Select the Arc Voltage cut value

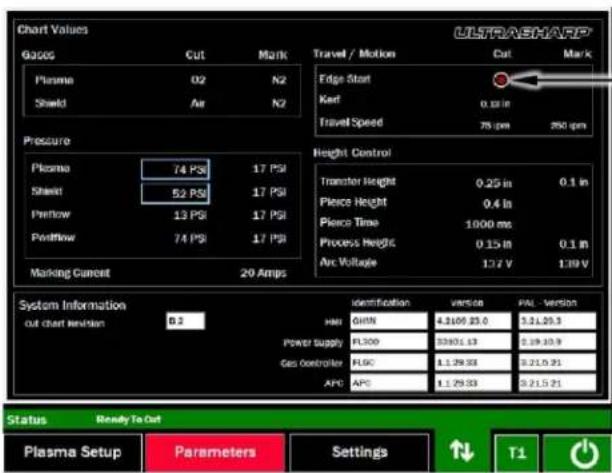497,264
